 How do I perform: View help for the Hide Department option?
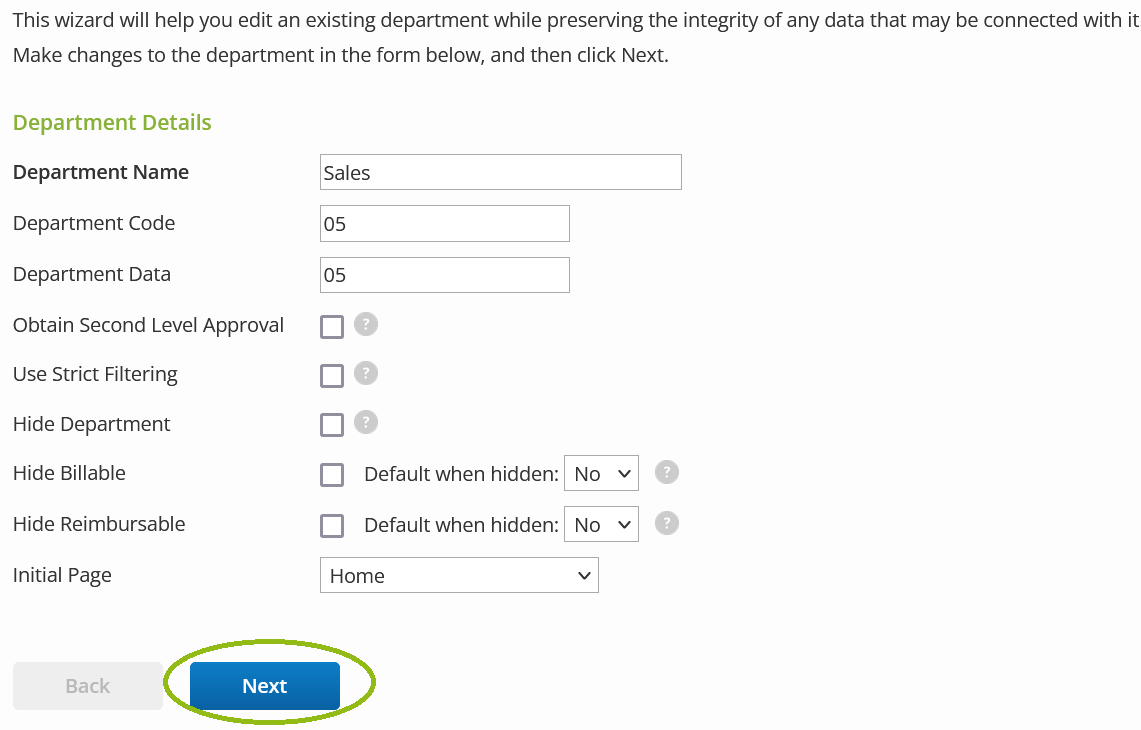coord(365,423)
